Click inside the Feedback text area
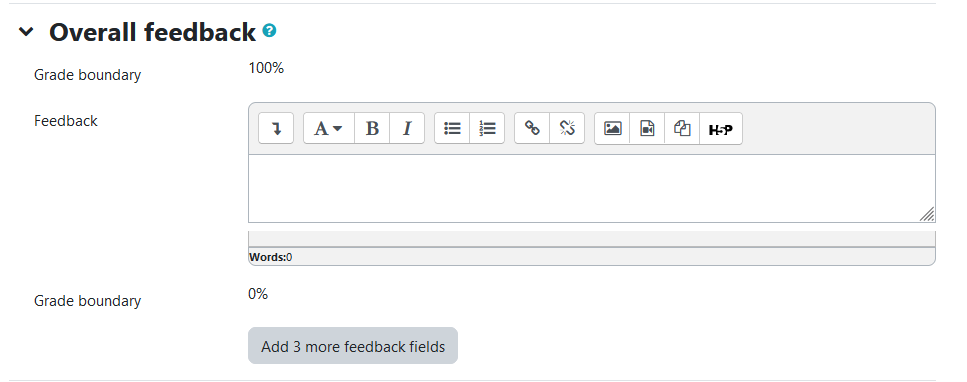This screenshot has height=382, width=967. (591, 188)
